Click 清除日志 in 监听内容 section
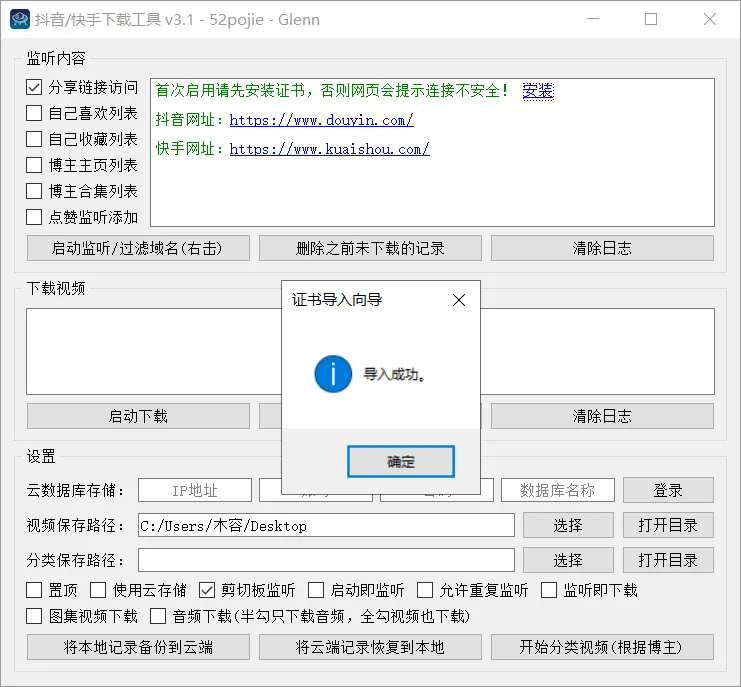This screenshot has width=741, height=687. [x=602, y=248]
